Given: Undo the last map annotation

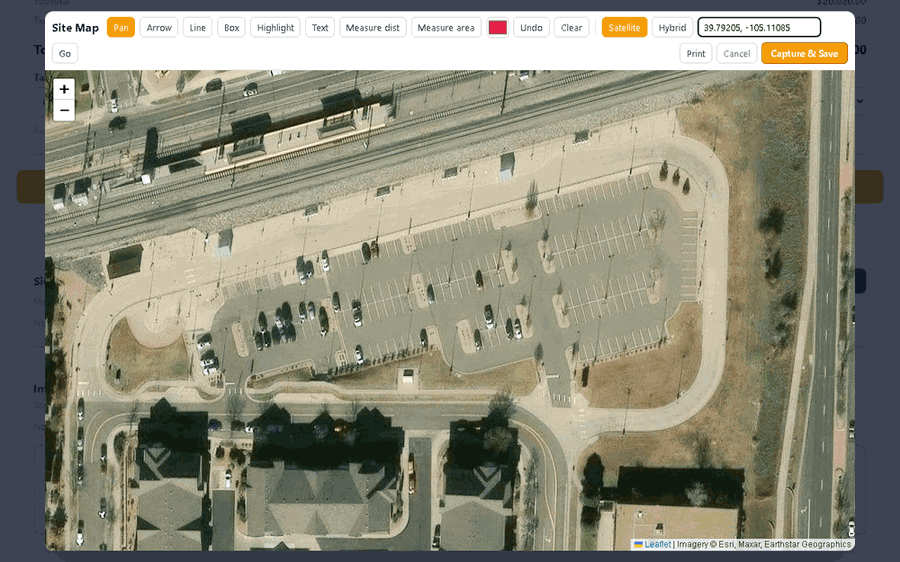Looking at the screenshot, I should [x=532, y=28].
